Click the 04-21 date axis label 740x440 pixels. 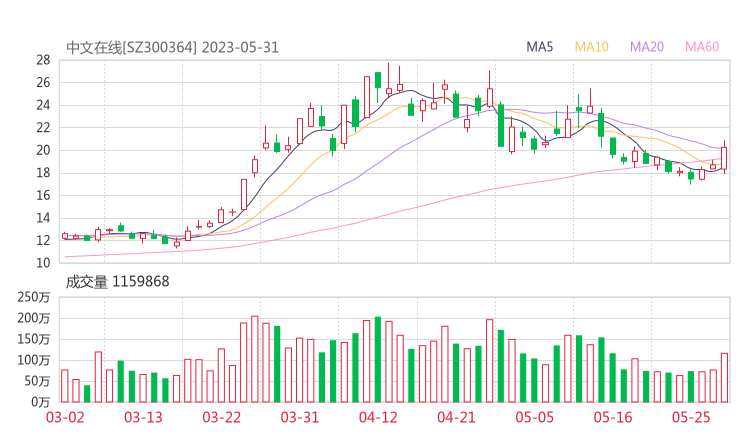point(456,417)
